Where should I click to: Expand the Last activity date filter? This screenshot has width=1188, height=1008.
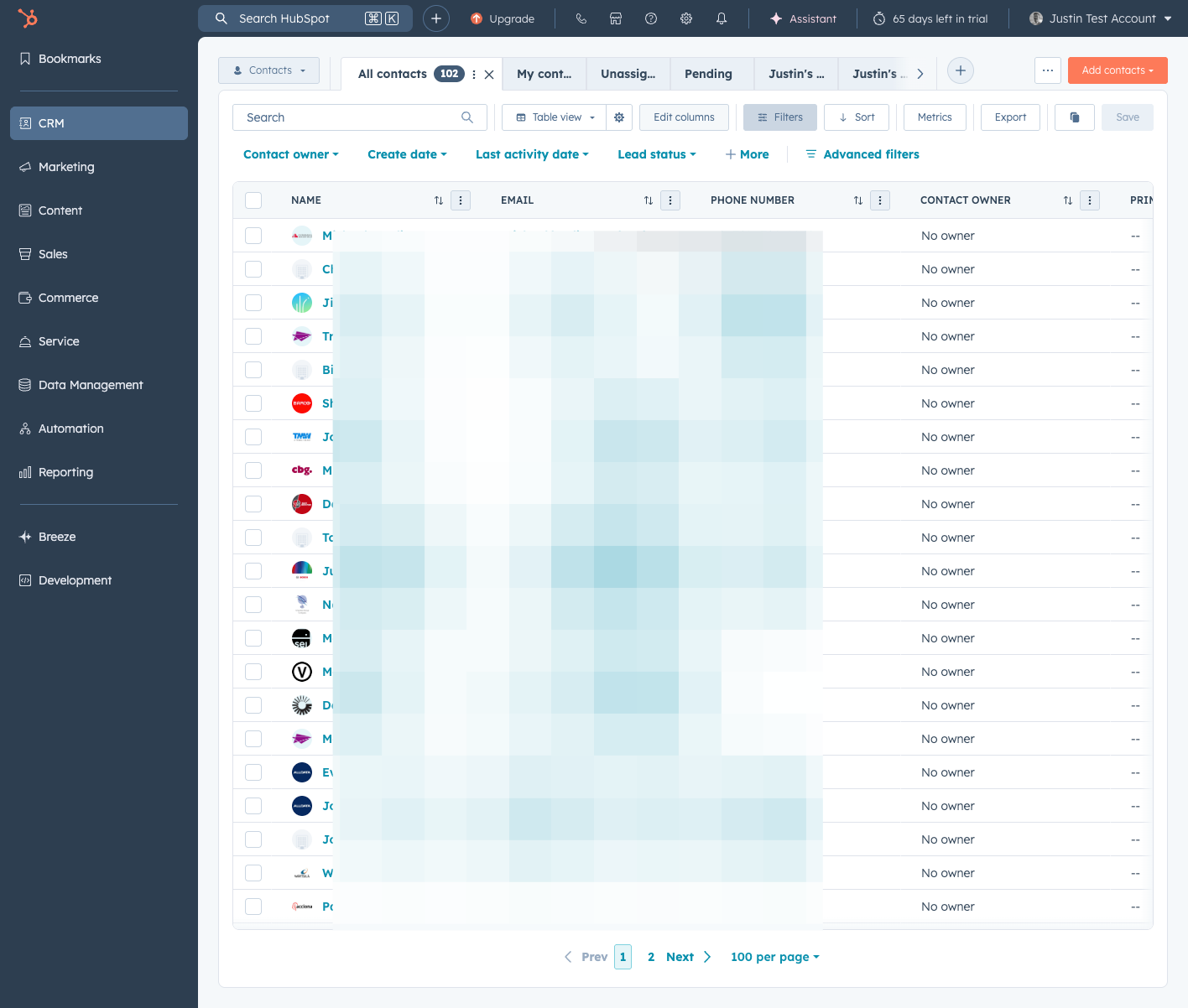[532, 154]
